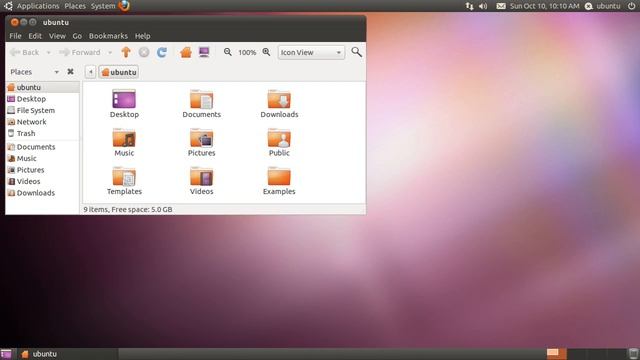Launch Firefox from top panel
The height and width of the screenshot is (360, 640).
click(x=124, y=6)
